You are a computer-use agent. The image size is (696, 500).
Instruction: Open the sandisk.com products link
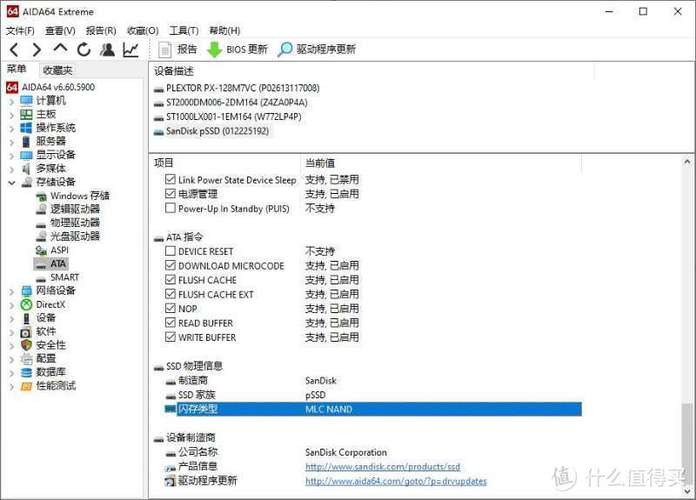(383, 467)
